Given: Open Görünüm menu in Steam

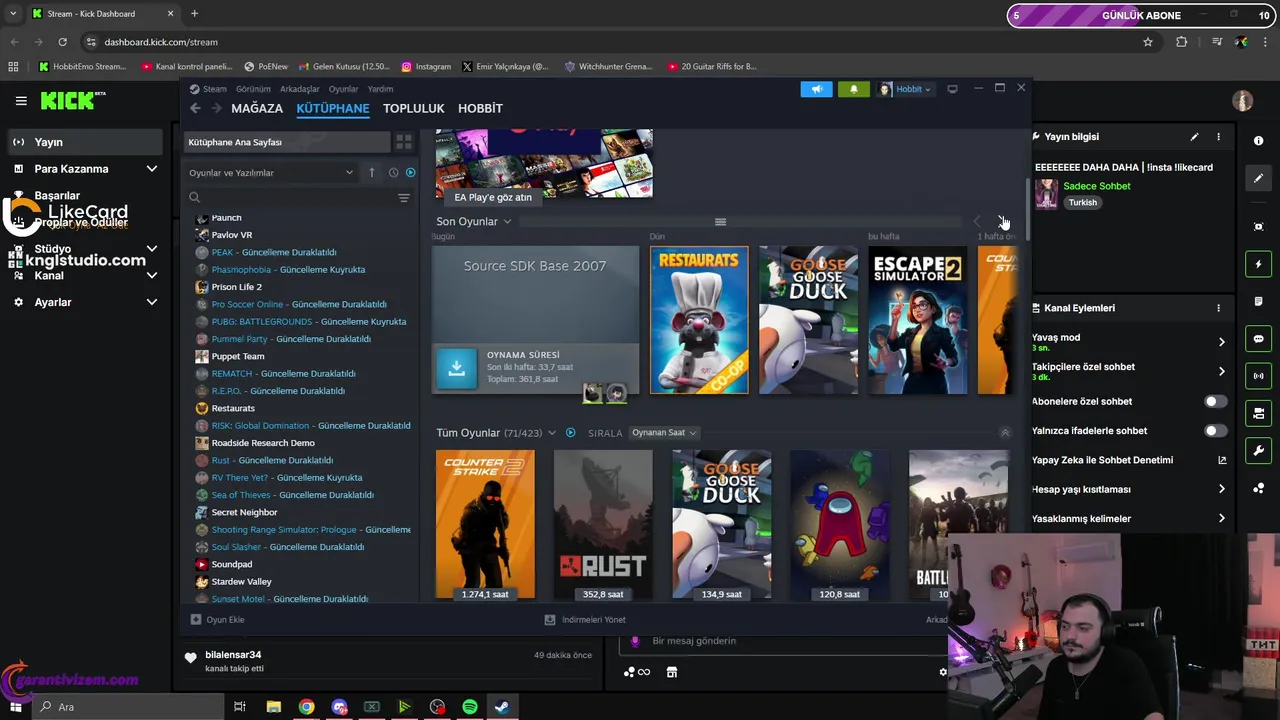Looking at the screenshot, I should click(253, 89).
